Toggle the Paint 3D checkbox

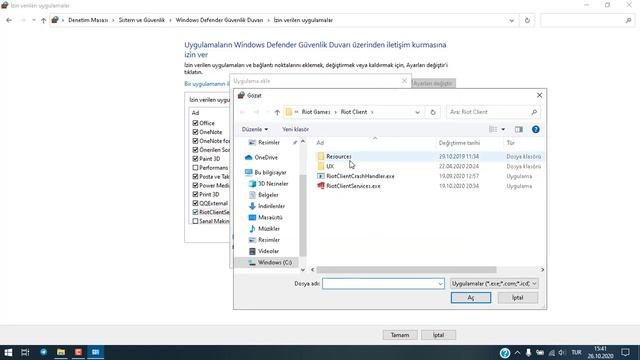pyautogui.click(x=195, y=159)
